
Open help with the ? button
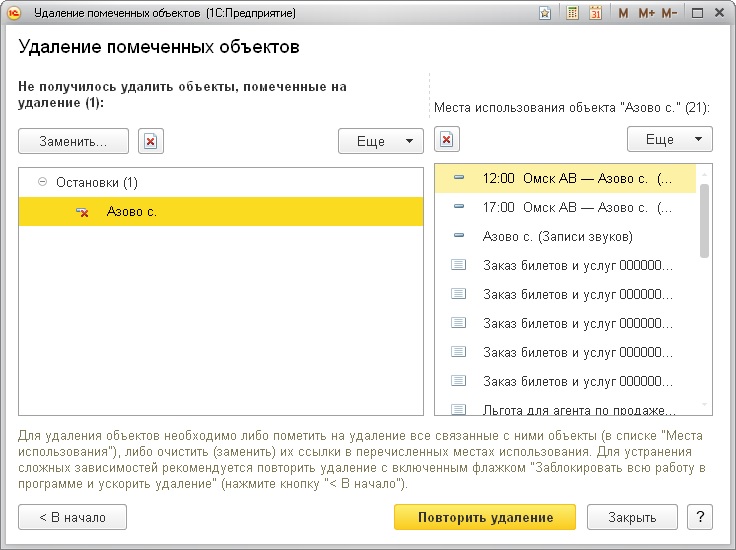(x=698, y=517)
